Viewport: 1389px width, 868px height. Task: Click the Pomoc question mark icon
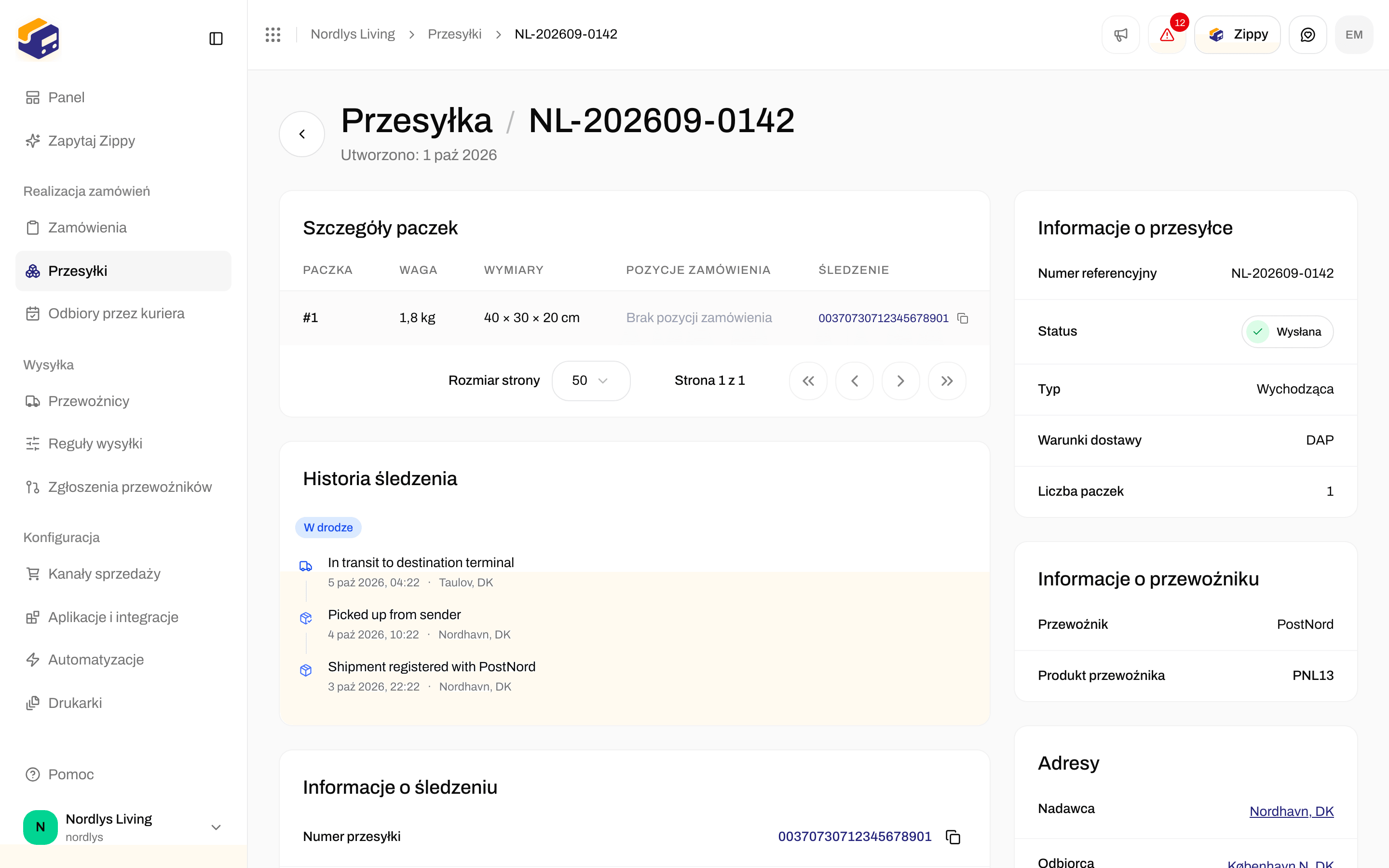tap(33, 774)
